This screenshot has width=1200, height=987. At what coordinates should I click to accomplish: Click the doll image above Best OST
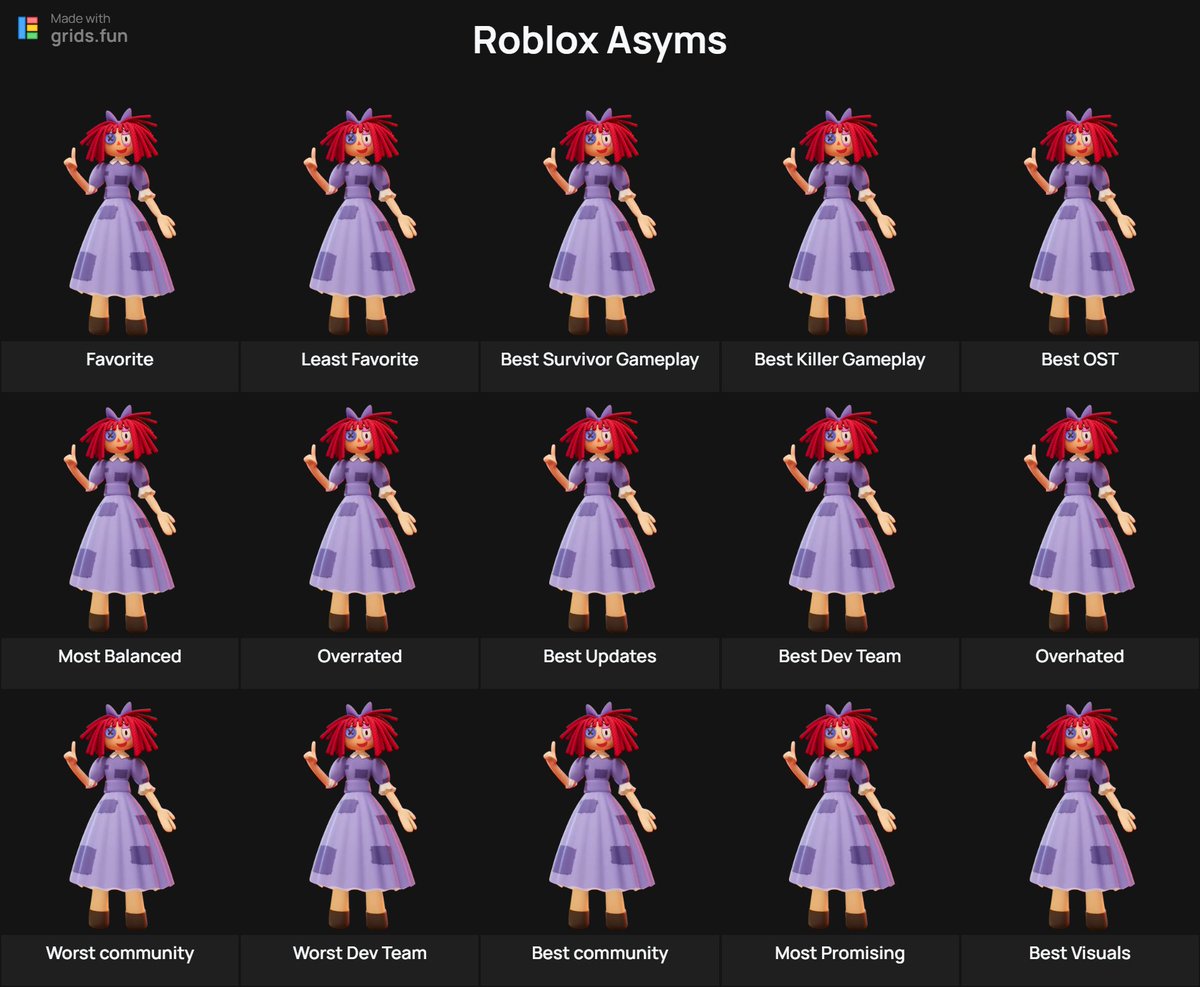tap(1080, 222)
